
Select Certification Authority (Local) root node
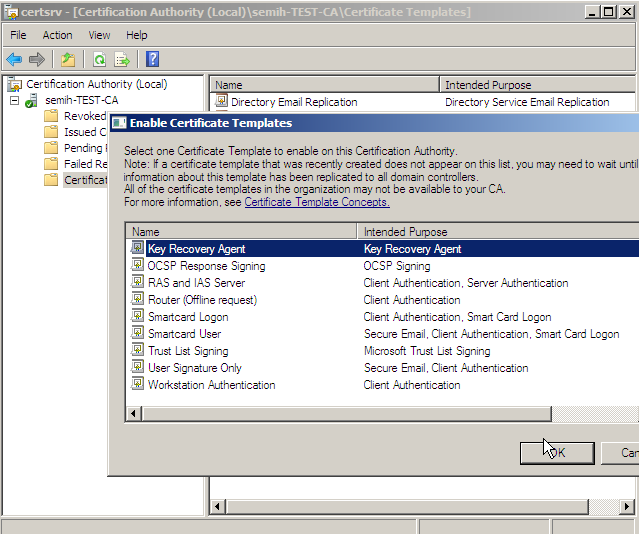(x=96, y=84)
